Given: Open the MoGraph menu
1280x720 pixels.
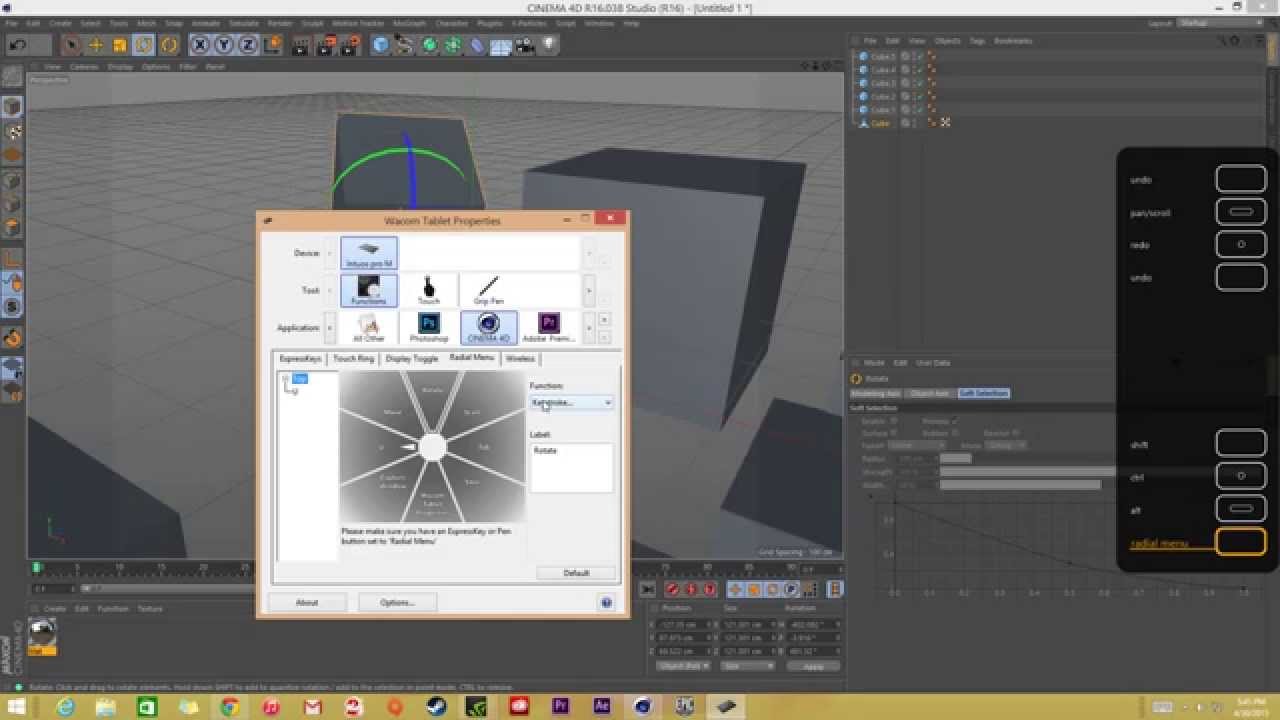Looking at the screenshot, I should coord(409,23).
